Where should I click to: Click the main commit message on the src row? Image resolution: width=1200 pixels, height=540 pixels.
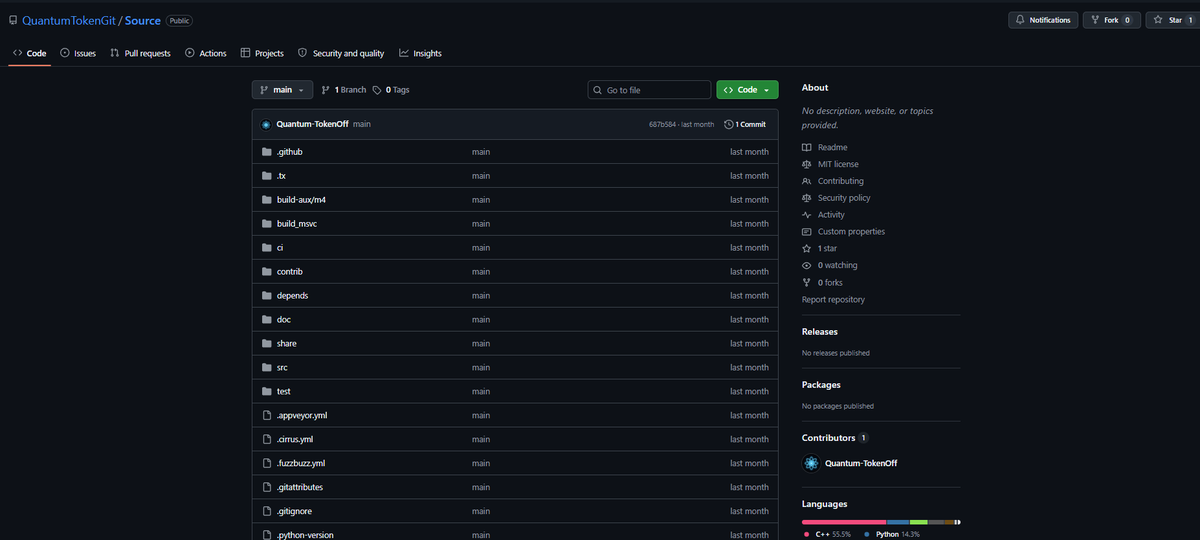coord(481,368)
